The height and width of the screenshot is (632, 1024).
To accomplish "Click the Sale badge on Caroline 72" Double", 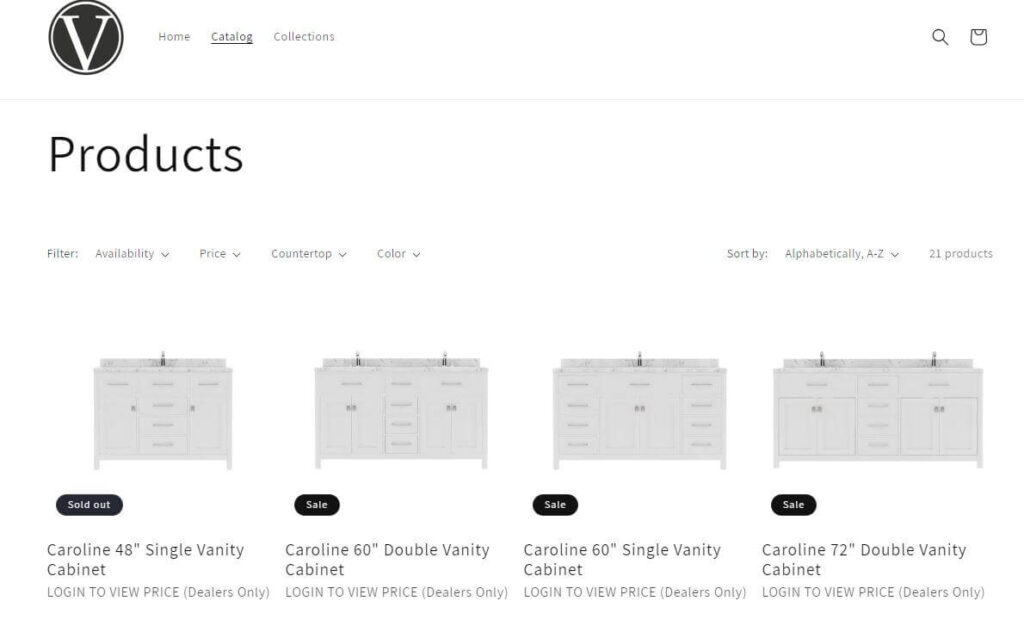I will pos(793,505).
